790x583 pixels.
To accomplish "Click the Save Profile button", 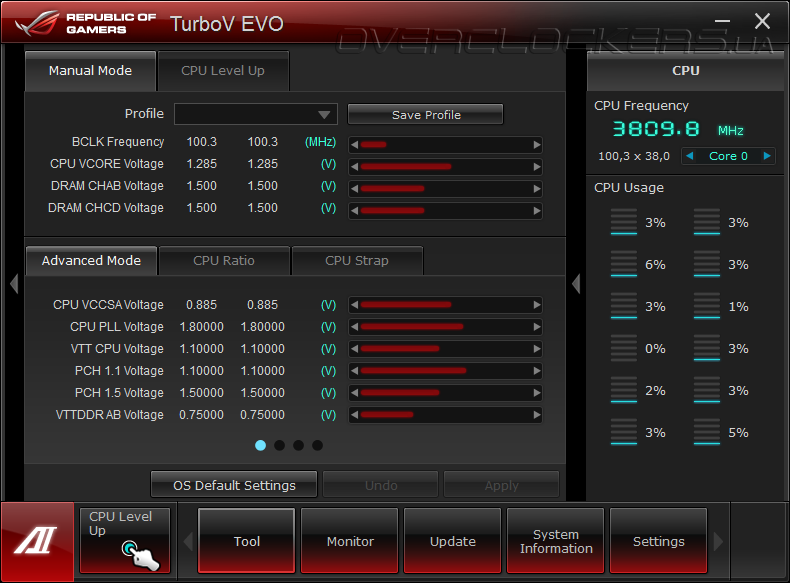I will [426, 115].
